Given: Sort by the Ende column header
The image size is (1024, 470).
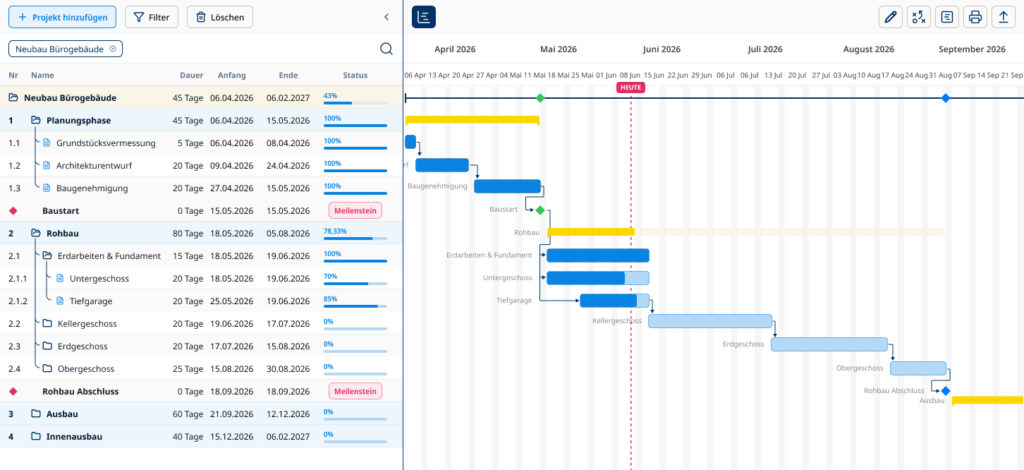Looking at the screenshot, I should click(288, 75).
